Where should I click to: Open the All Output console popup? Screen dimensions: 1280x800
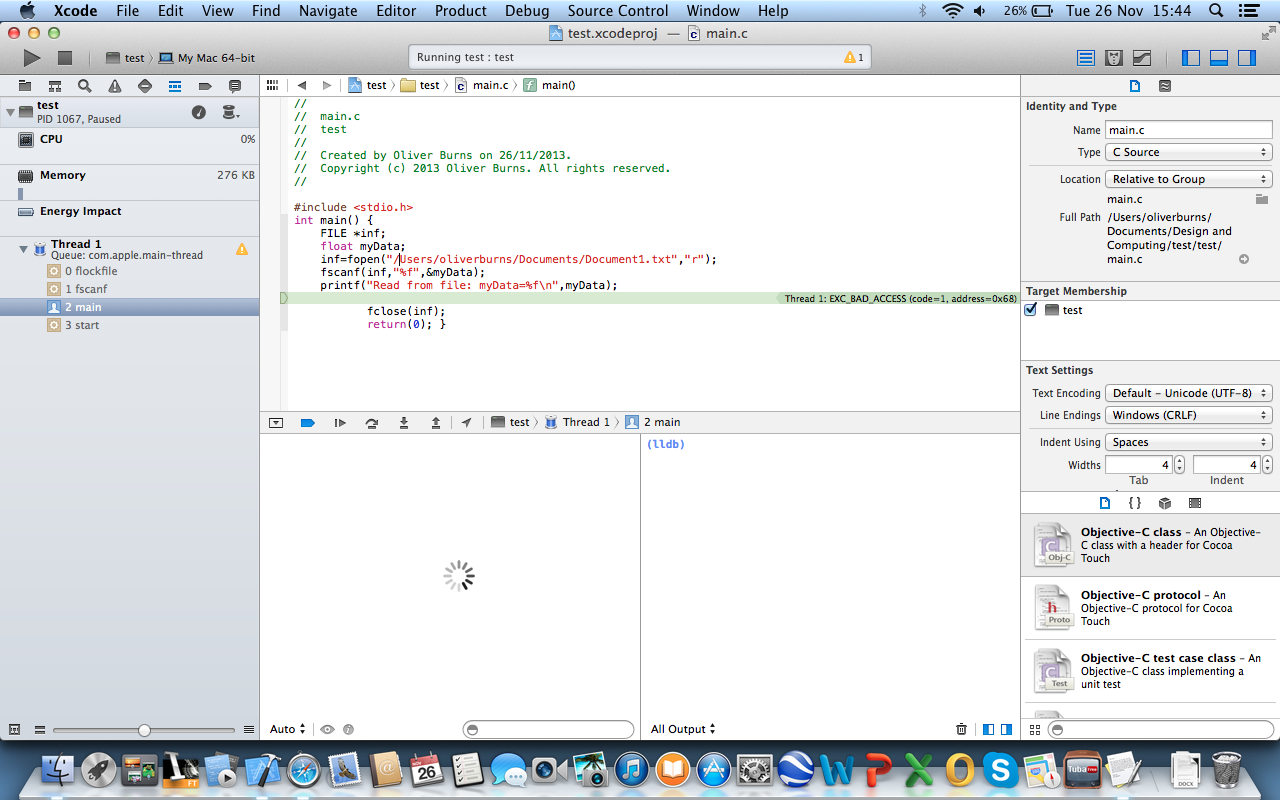(x=683, y=730)
